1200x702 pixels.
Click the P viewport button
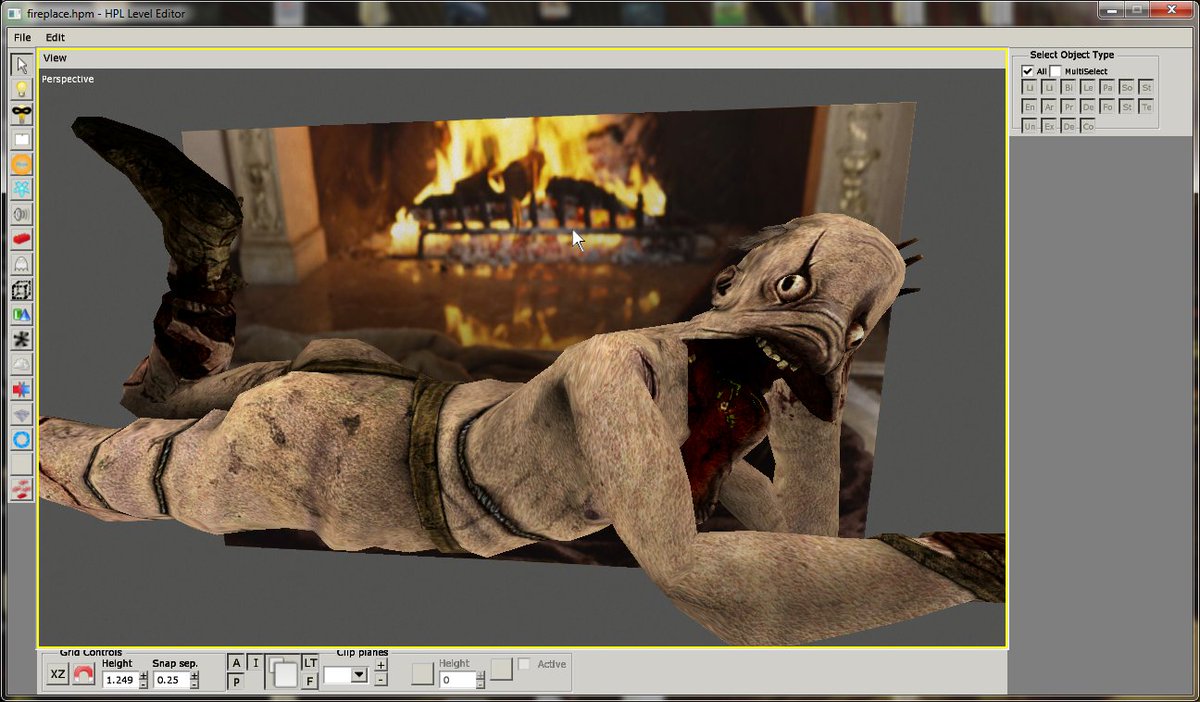pyautogui.click(x=236, y=681)
